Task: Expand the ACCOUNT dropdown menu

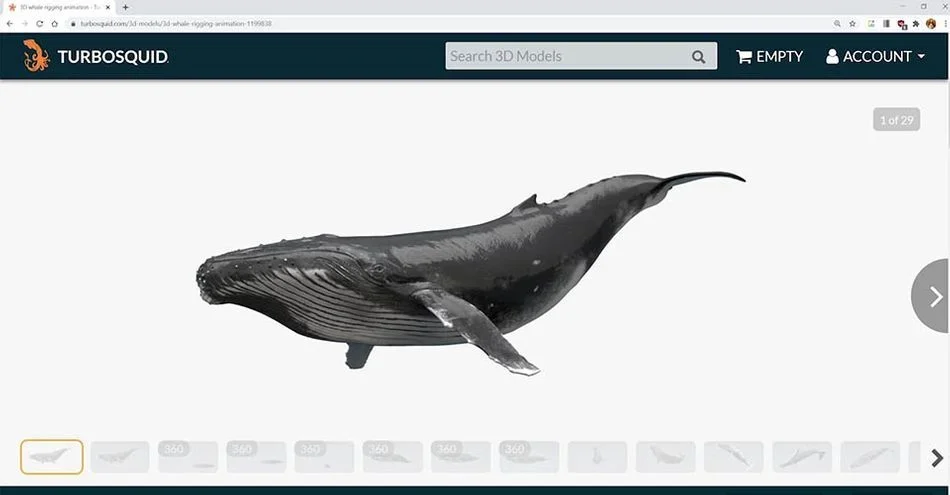Action: click(x=875, y=56)
